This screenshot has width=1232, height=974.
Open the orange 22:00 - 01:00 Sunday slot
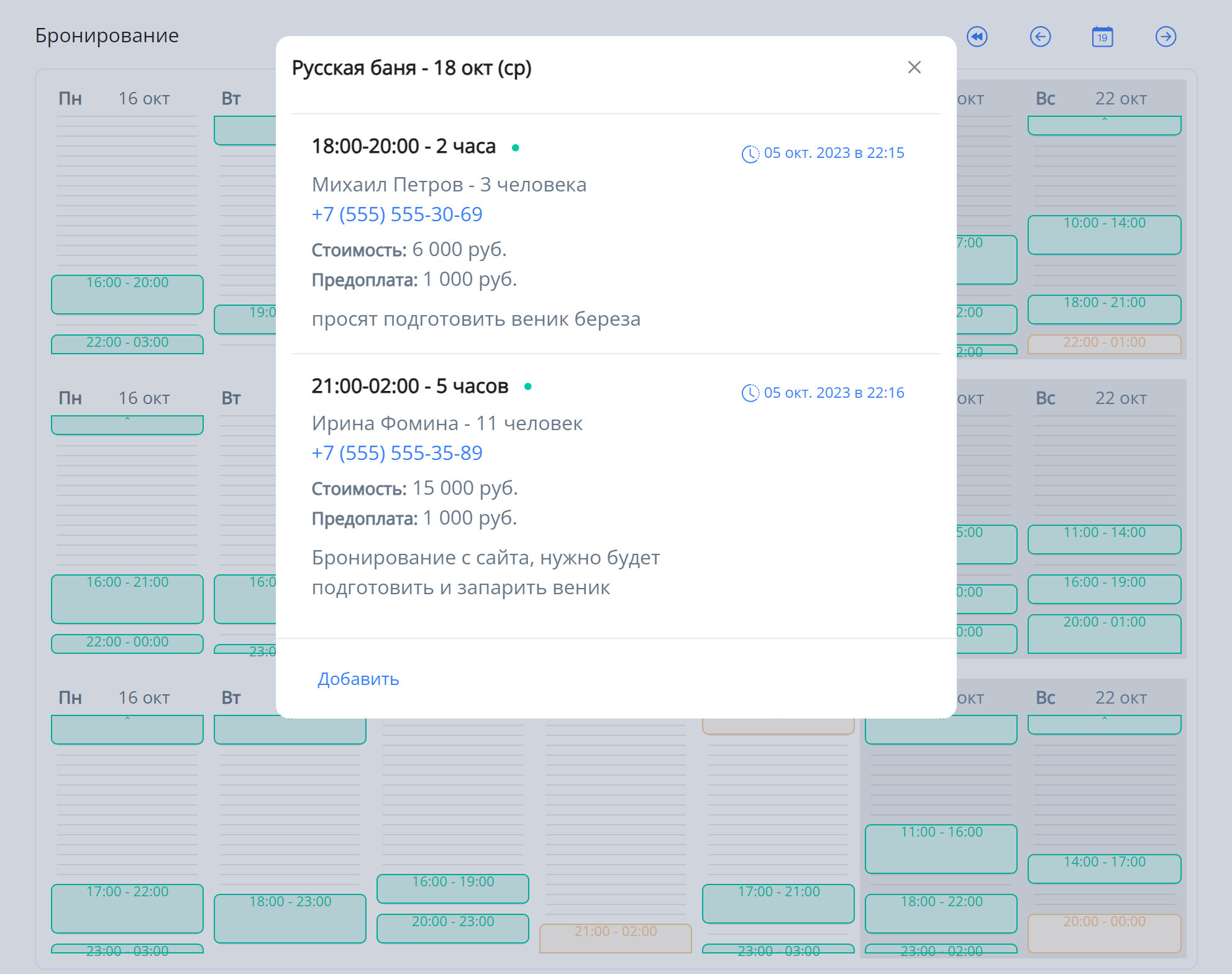(1105, 344)
